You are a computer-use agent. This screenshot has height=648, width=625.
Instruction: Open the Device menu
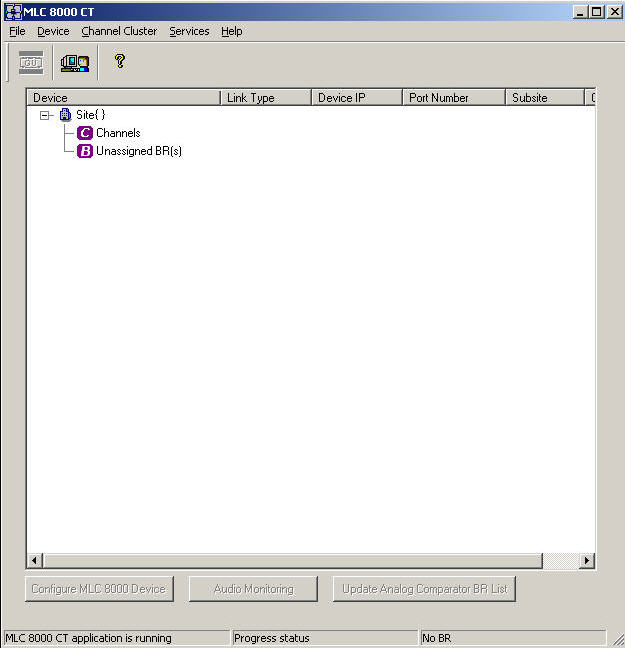(x=53, y=31)
